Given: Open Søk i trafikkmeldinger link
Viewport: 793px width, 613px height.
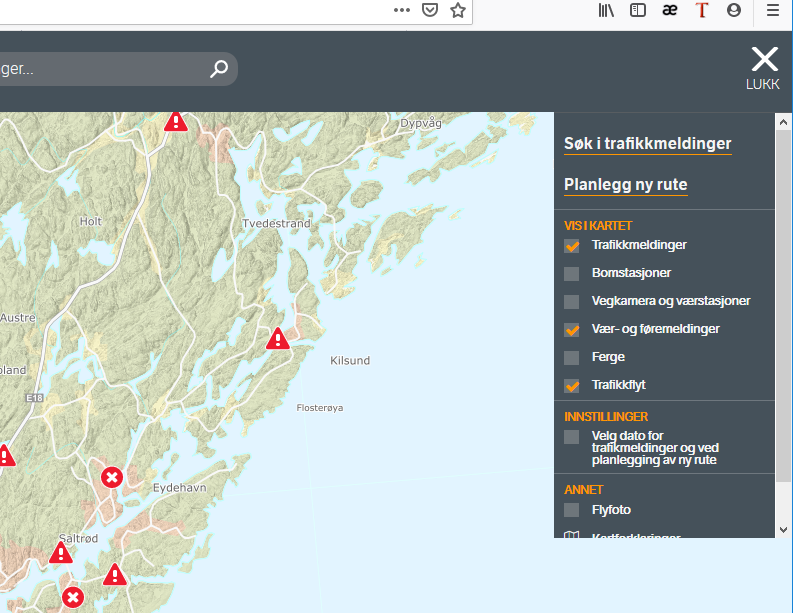Looking at the screenshot, I should pos(647,144).
